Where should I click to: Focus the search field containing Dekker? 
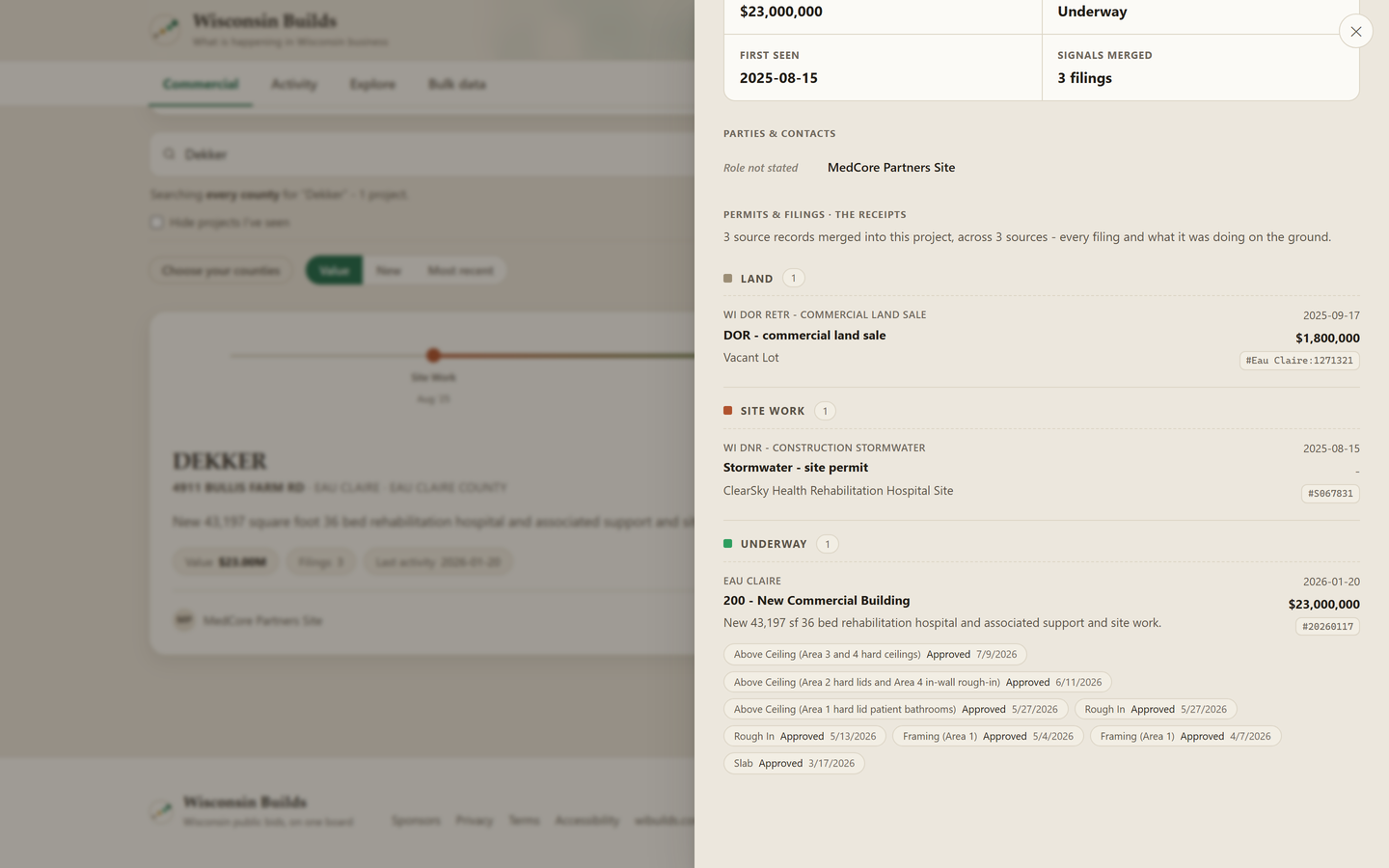[422, 154]
